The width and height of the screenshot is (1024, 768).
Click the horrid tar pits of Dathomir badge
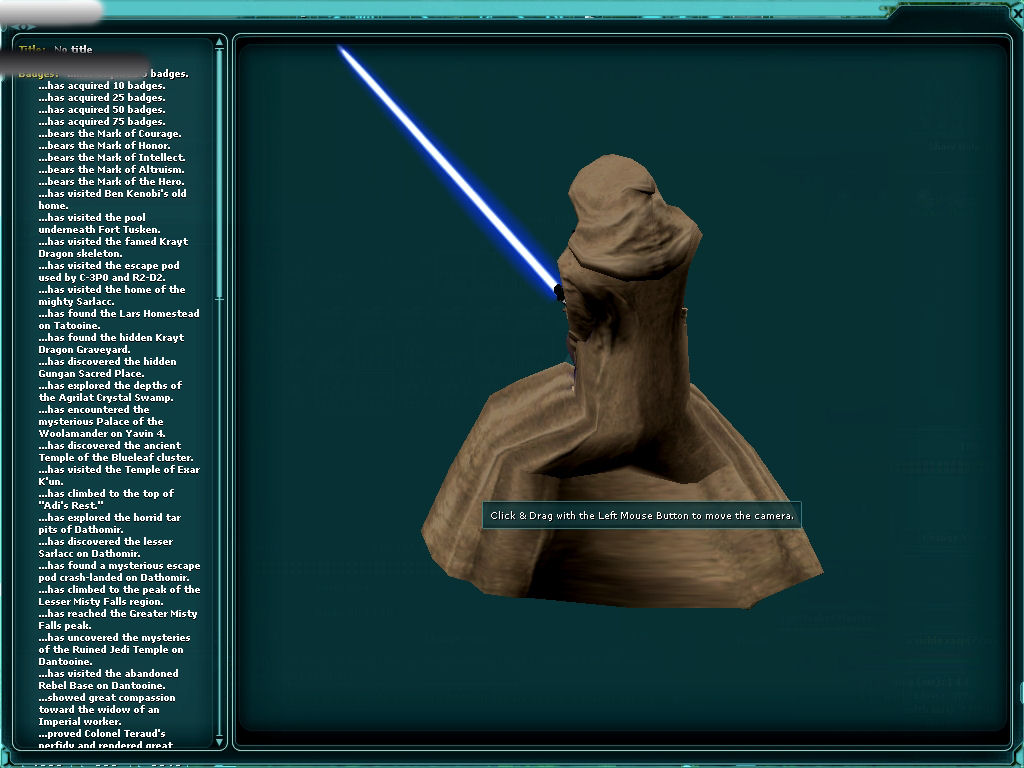(110, 523)
